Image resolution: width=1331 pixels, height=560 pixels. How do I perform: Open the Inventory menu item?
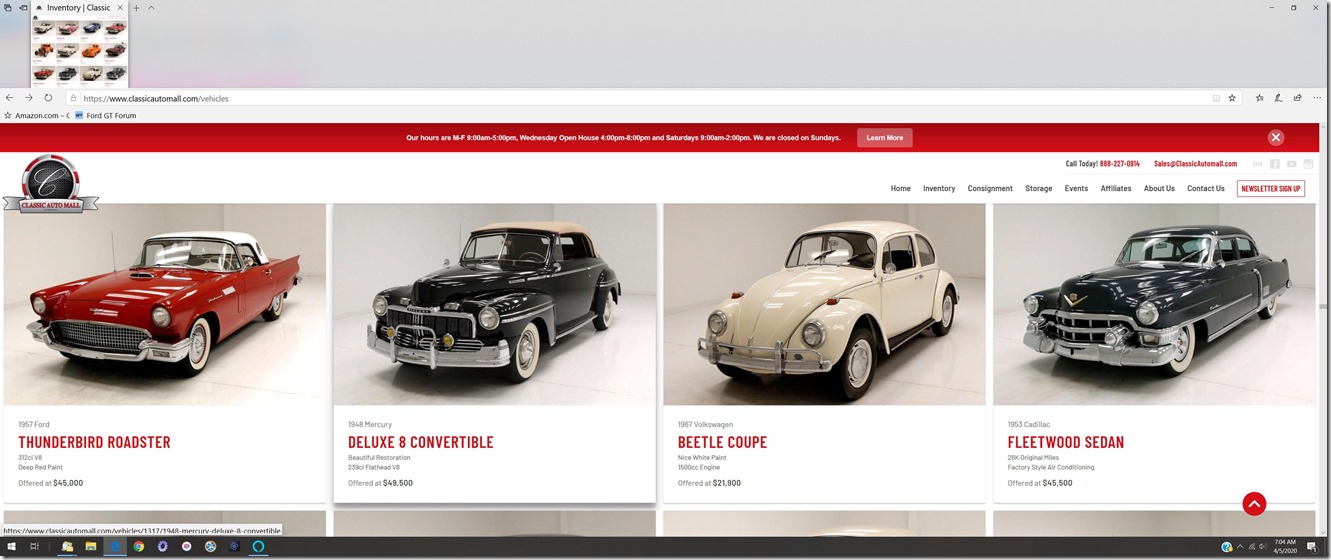(x=939, y=188)
